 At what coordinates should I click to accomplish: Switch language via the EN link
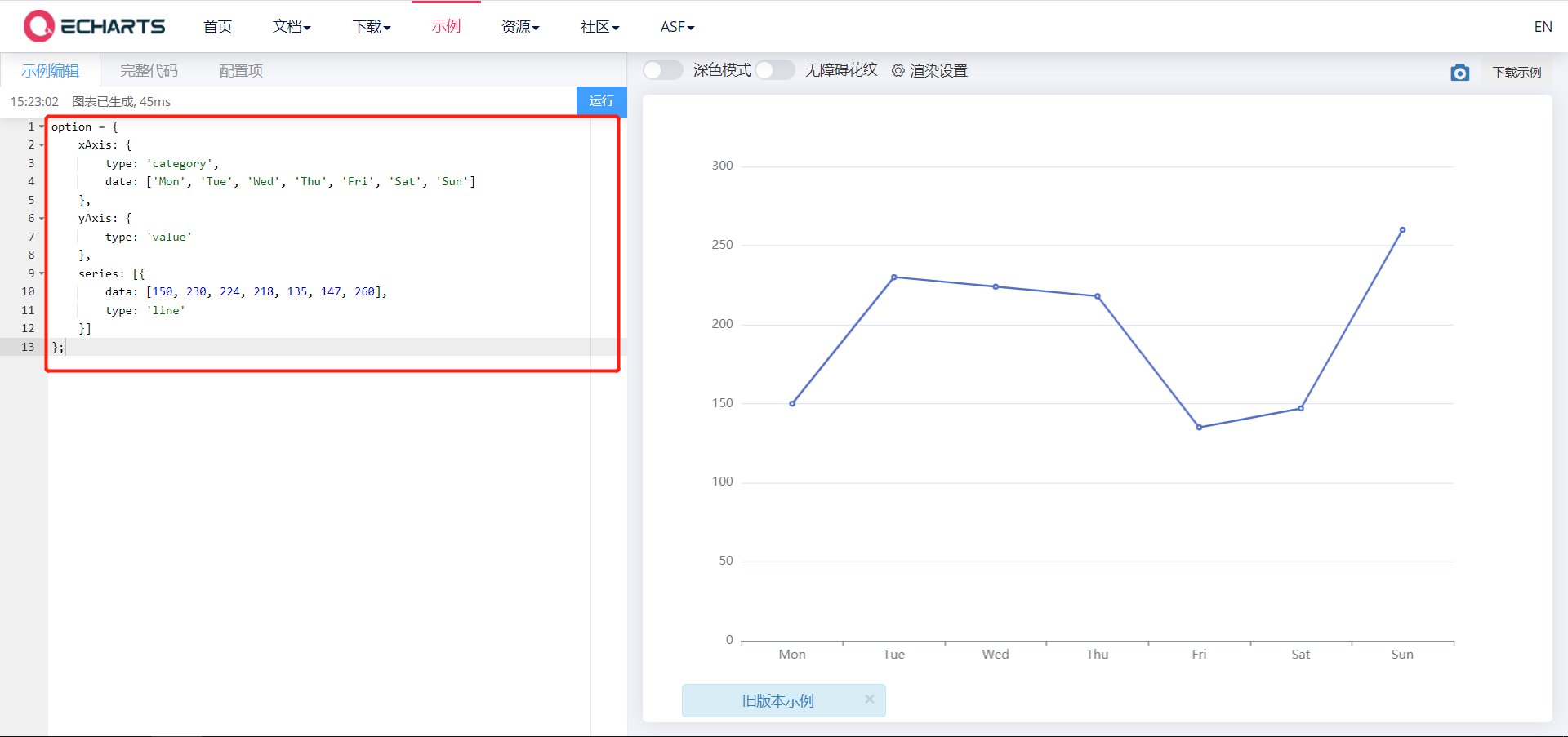click(1543, 26)
